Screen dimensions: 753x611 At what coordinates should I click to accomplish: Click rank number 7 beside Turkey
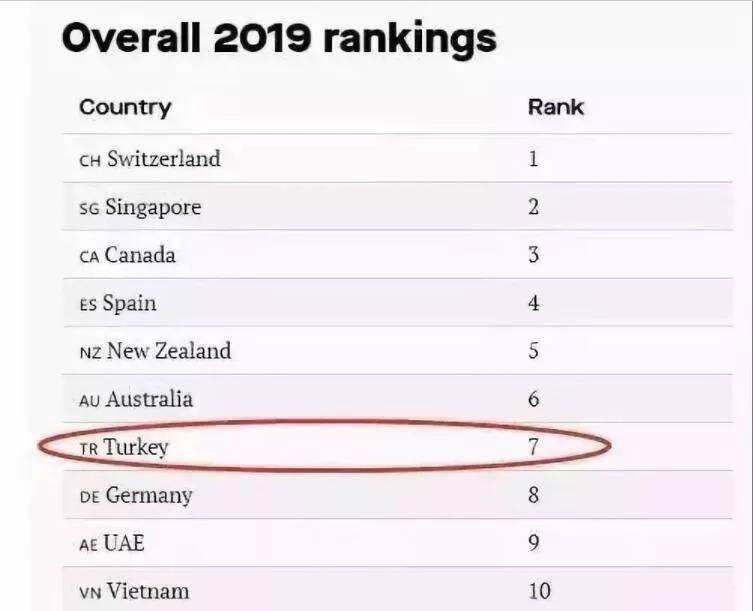click(533, 447)
